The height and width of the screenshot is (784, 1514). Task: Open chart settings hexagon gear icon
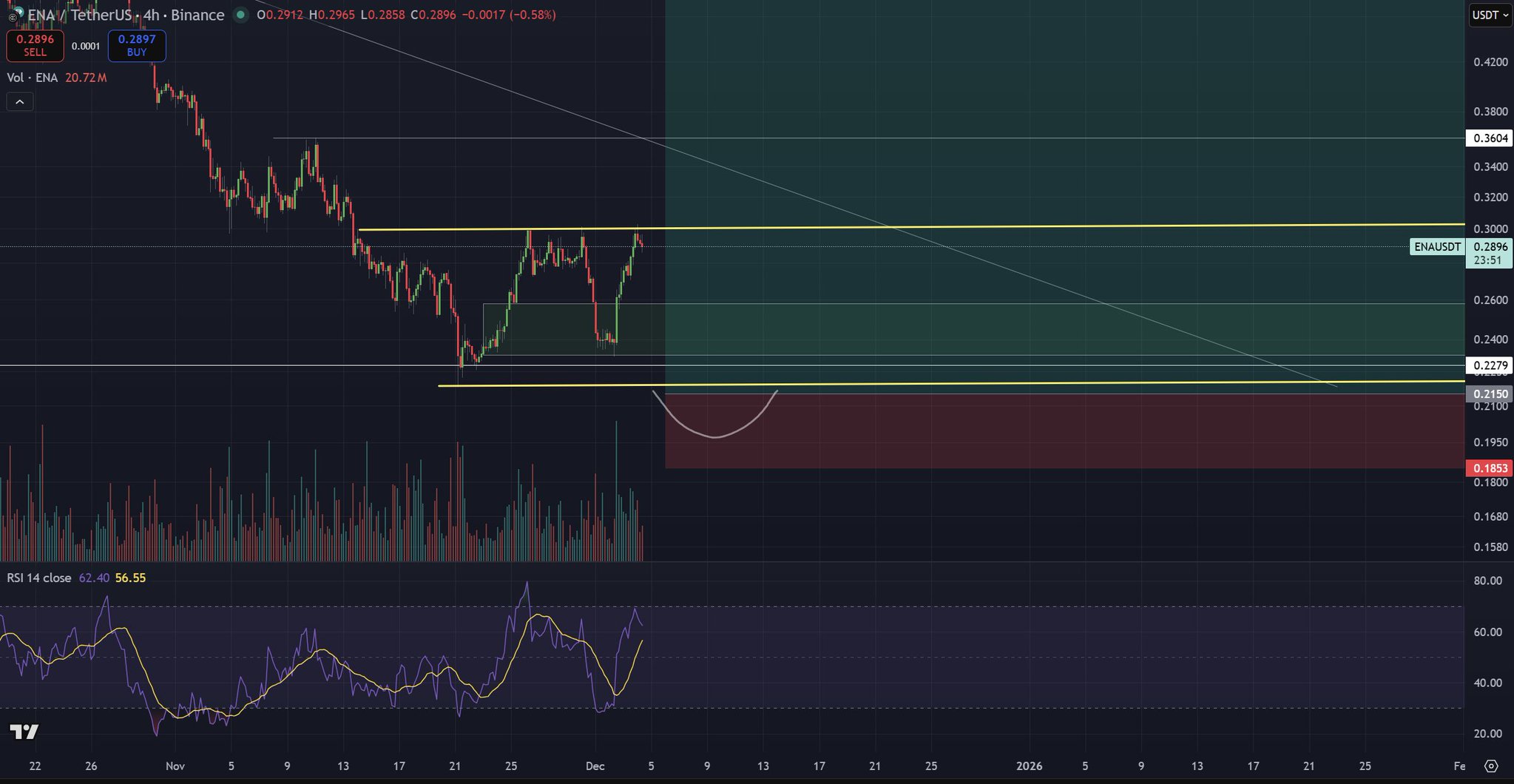pyautogui.click(x=1491, y=766)
